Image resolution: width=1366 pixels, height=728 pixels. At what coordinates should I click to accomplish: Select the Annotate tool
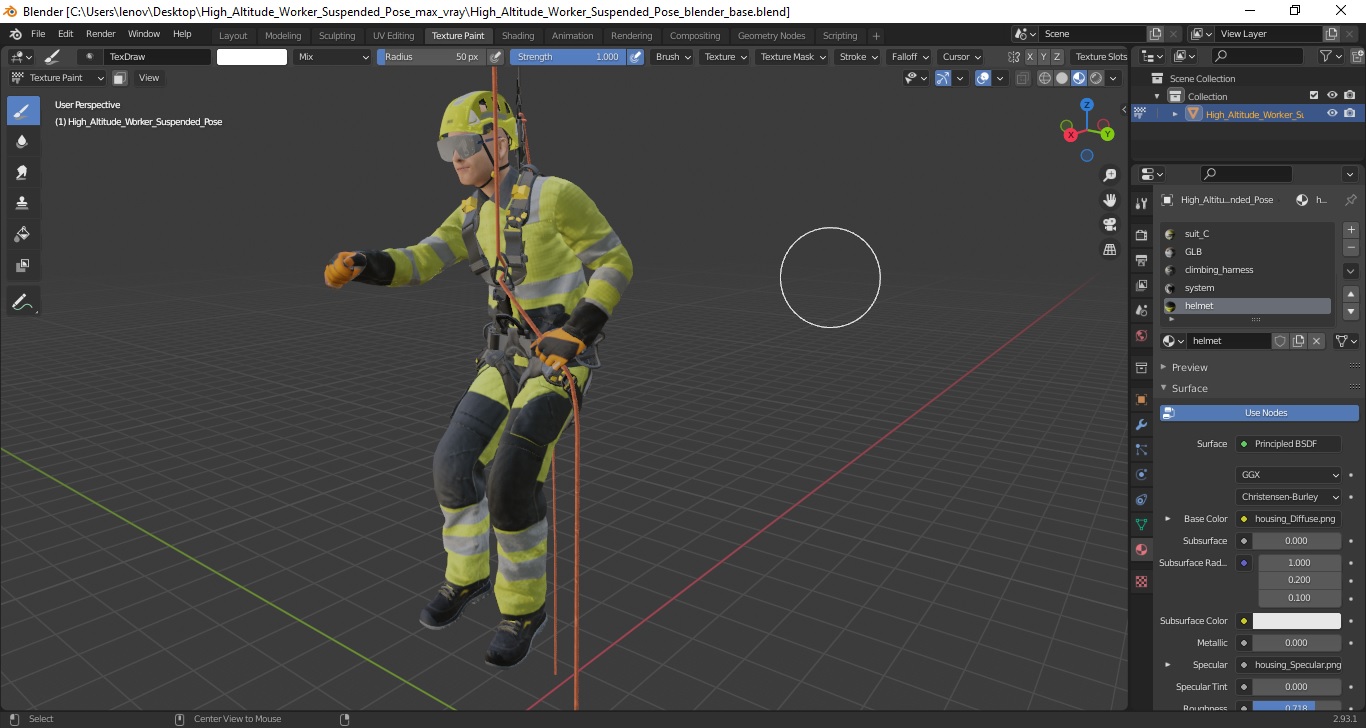(23, 301)
